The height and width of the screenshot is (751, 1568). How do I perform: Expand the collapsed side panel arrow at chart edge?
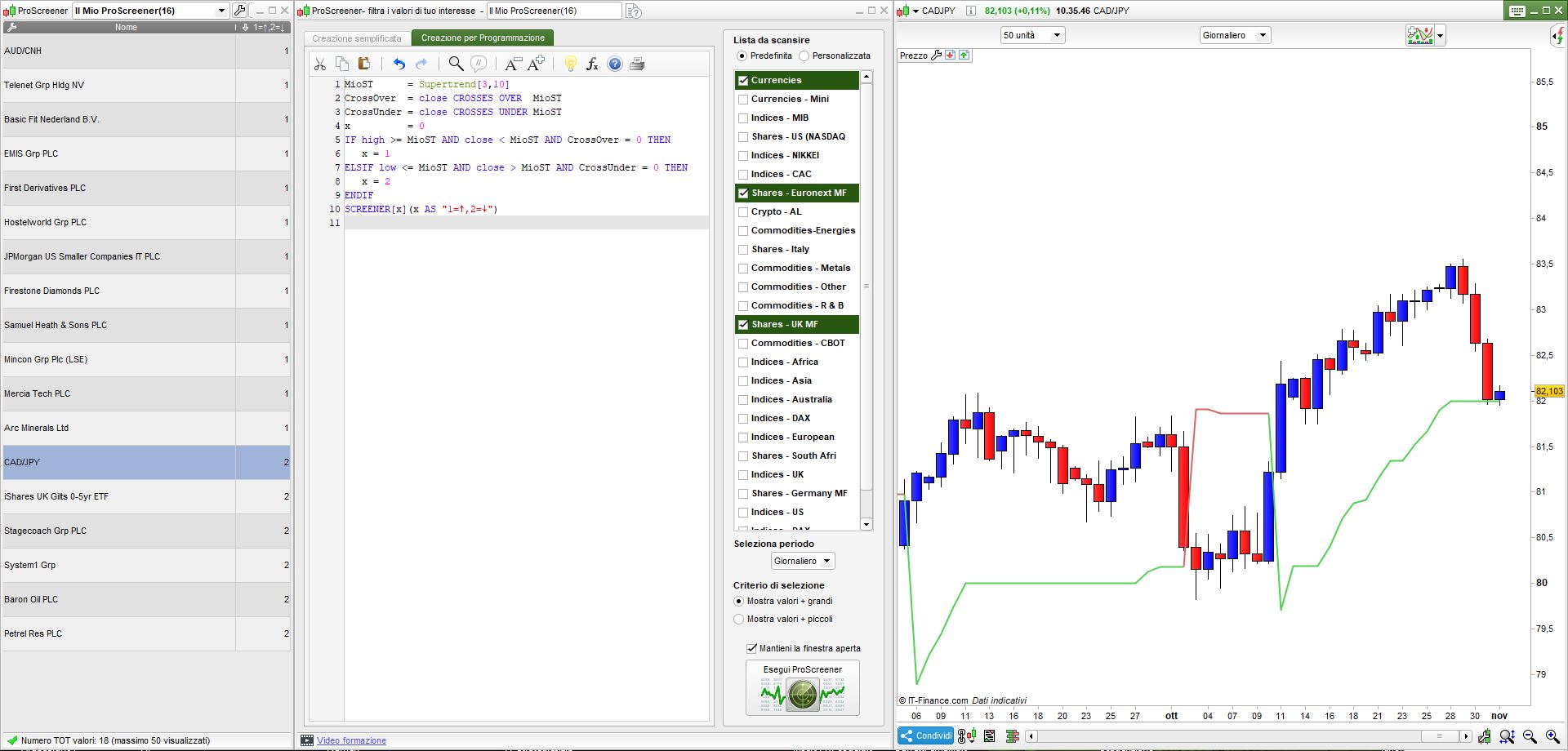(1557, 35)
